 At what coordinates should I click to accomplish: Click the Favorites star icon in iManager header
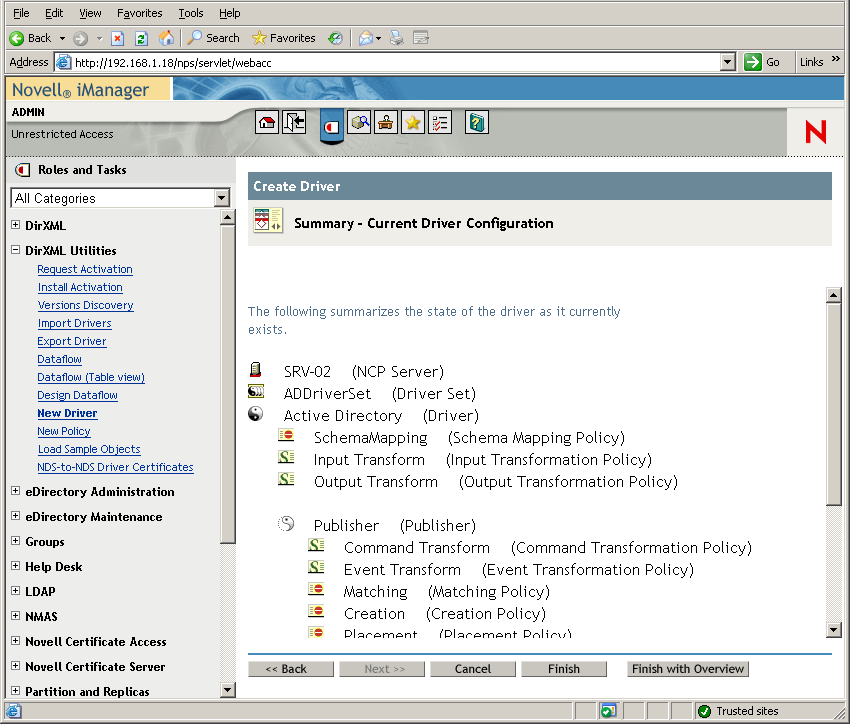click(412, 122)
